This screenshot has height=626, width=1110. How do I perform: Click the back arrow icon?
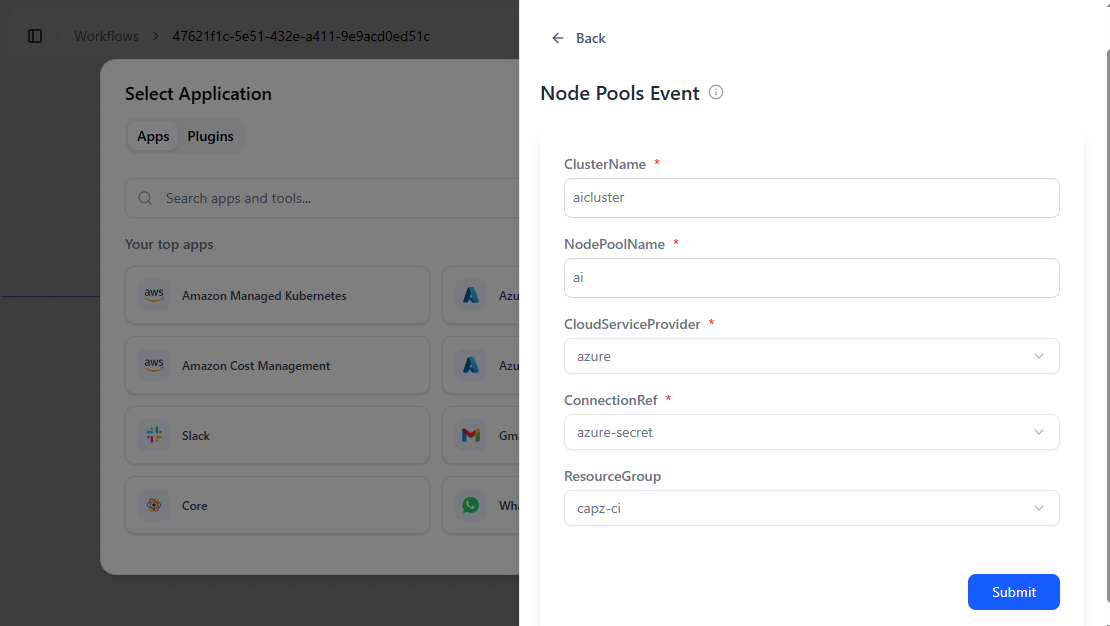point(558,38)
